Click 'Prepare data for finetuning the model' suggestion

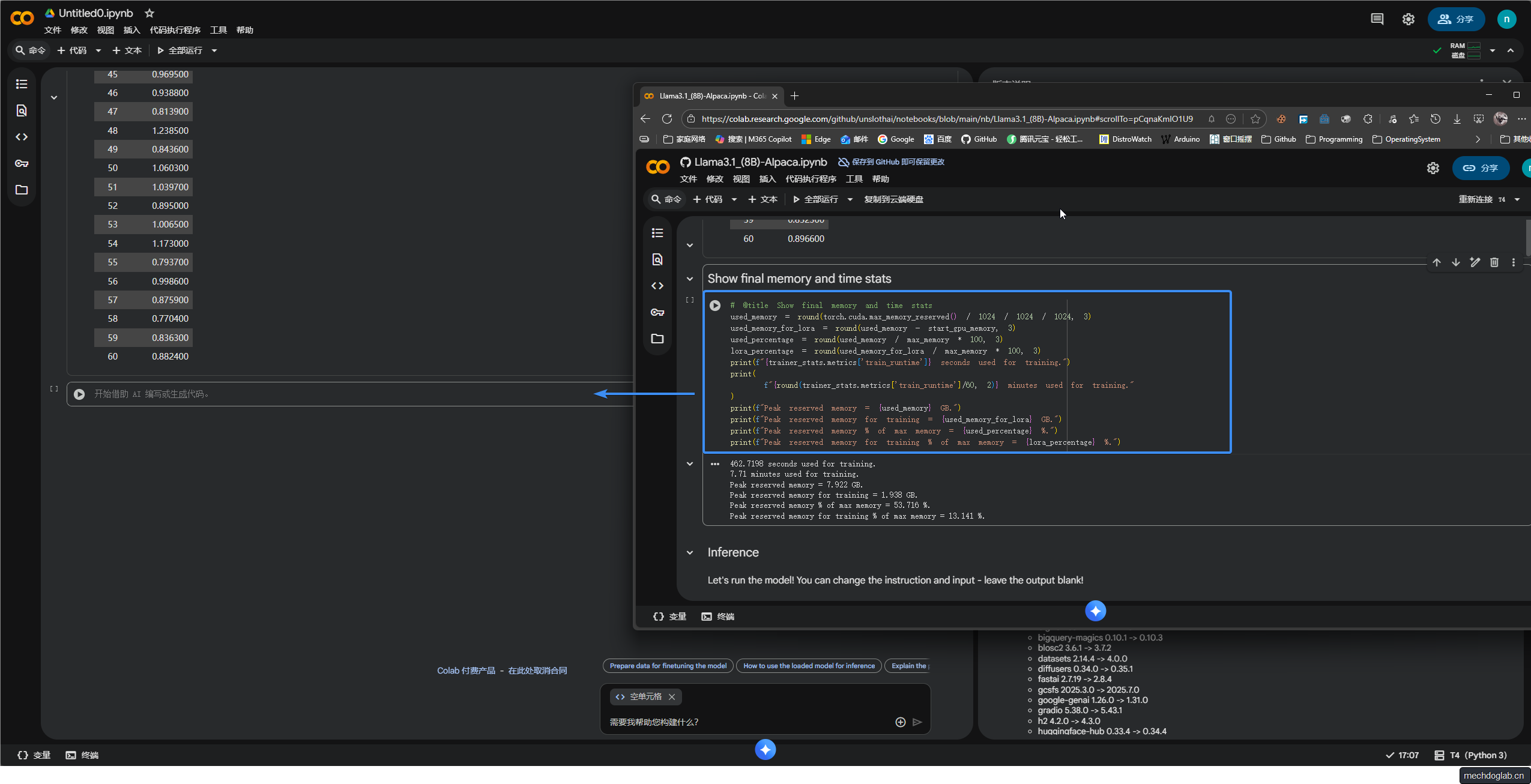tap(668, 666)
